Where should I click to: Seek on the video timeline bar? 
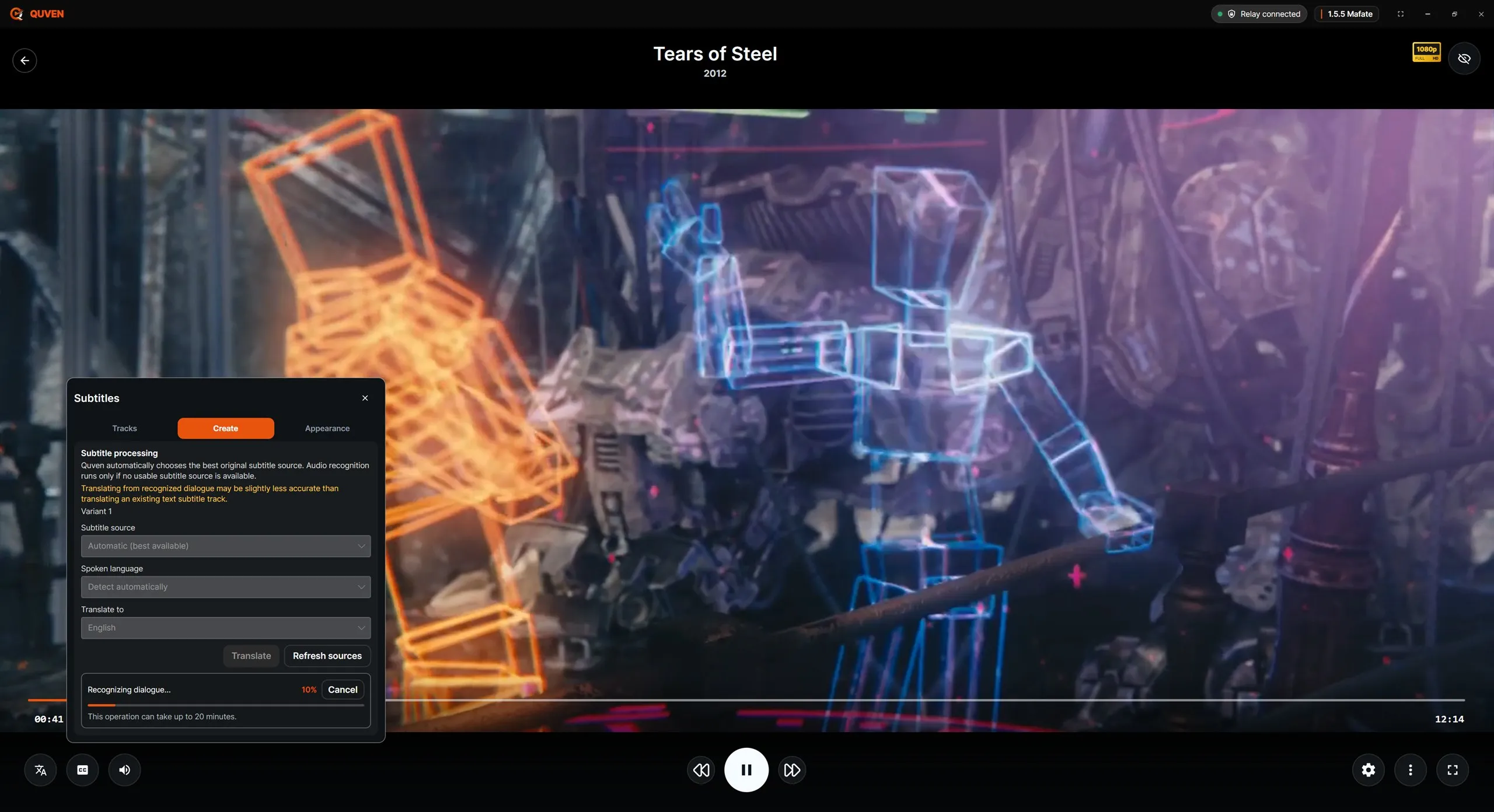tap(746, 699)
